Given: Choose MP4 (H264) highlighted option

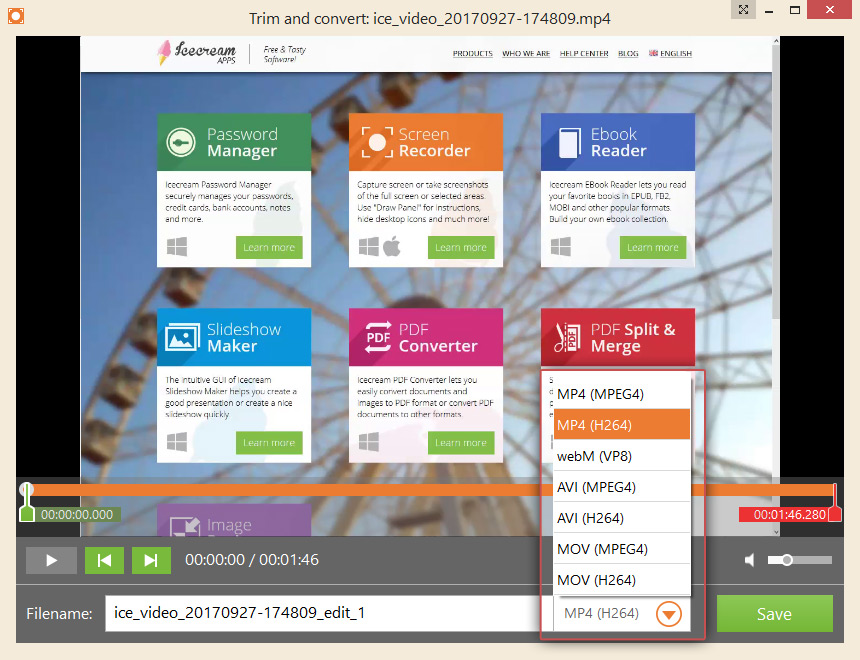Looking at the screenshot, I should pos(621,425).
